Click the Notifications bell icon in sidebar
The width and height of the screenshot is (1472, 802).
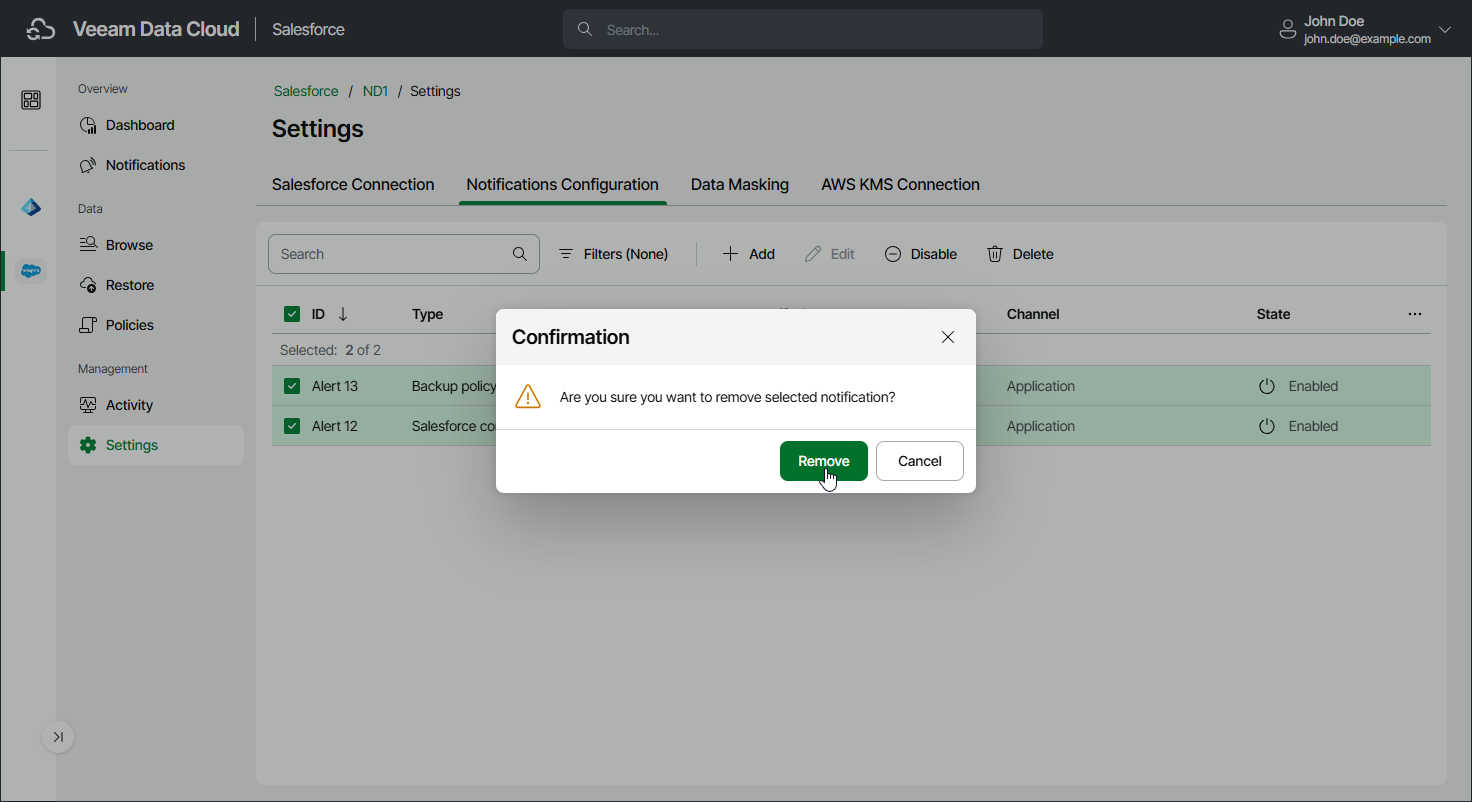coord(88,165)
